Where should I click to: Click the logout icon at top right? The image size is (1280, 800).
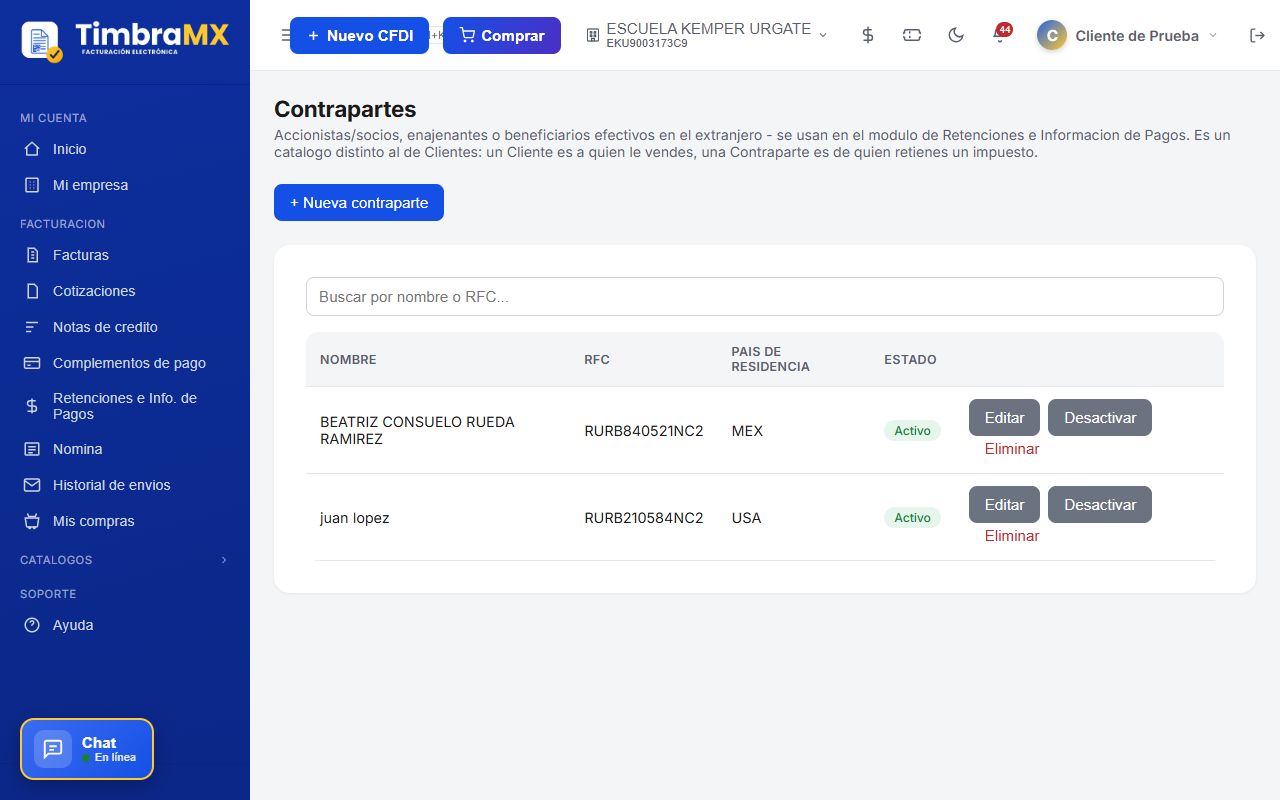[1257, 35]
